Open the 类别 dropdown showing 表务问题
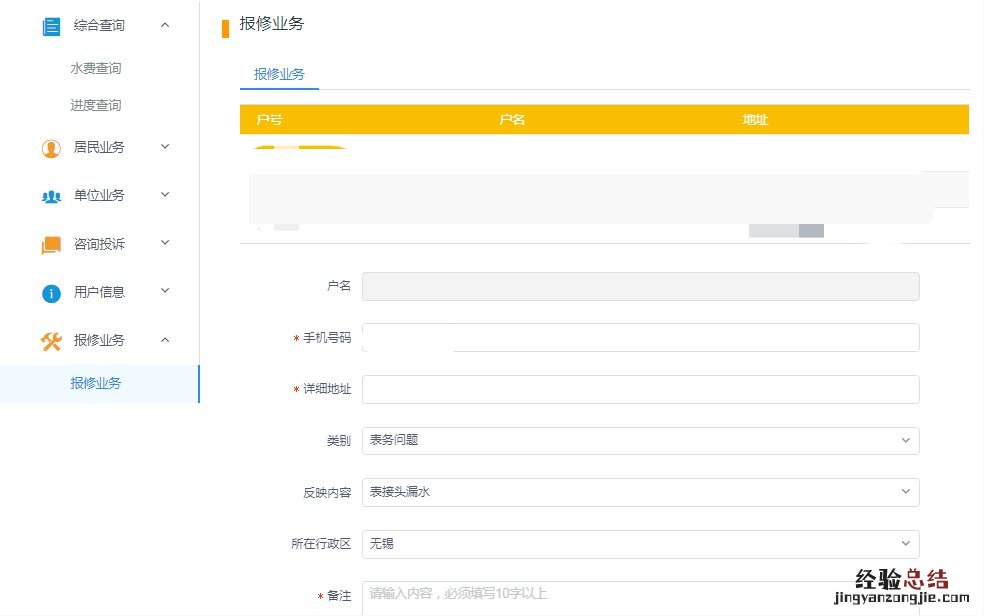 click(x=640, y=441)
